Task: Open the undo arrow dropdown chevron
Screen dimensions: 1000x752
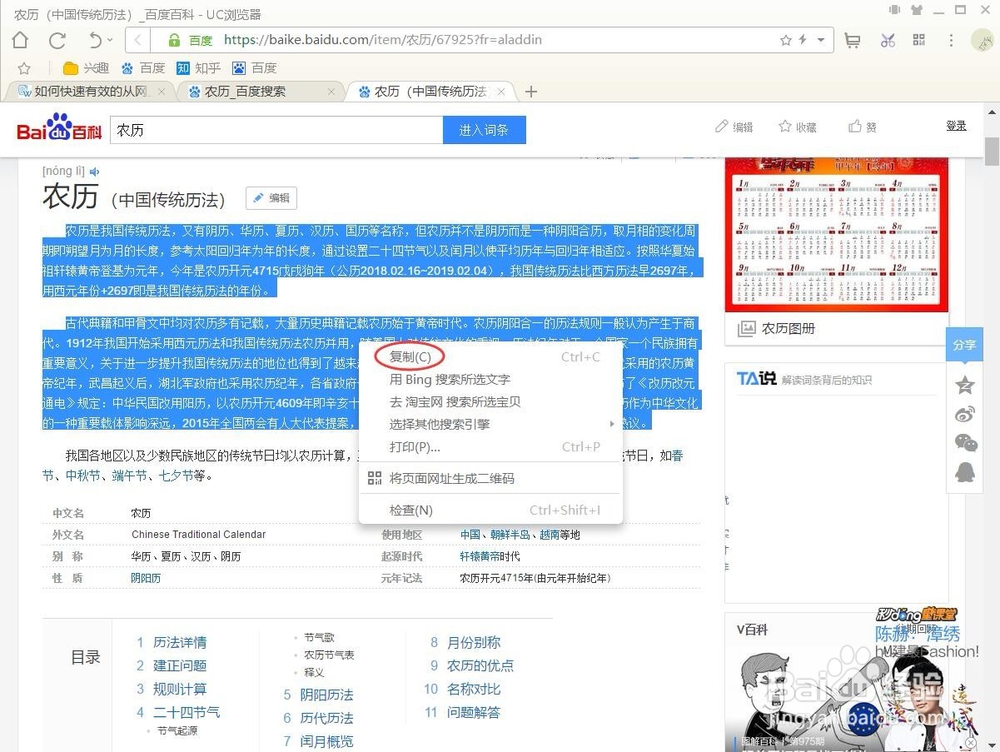Action: [x=110, y=40]
